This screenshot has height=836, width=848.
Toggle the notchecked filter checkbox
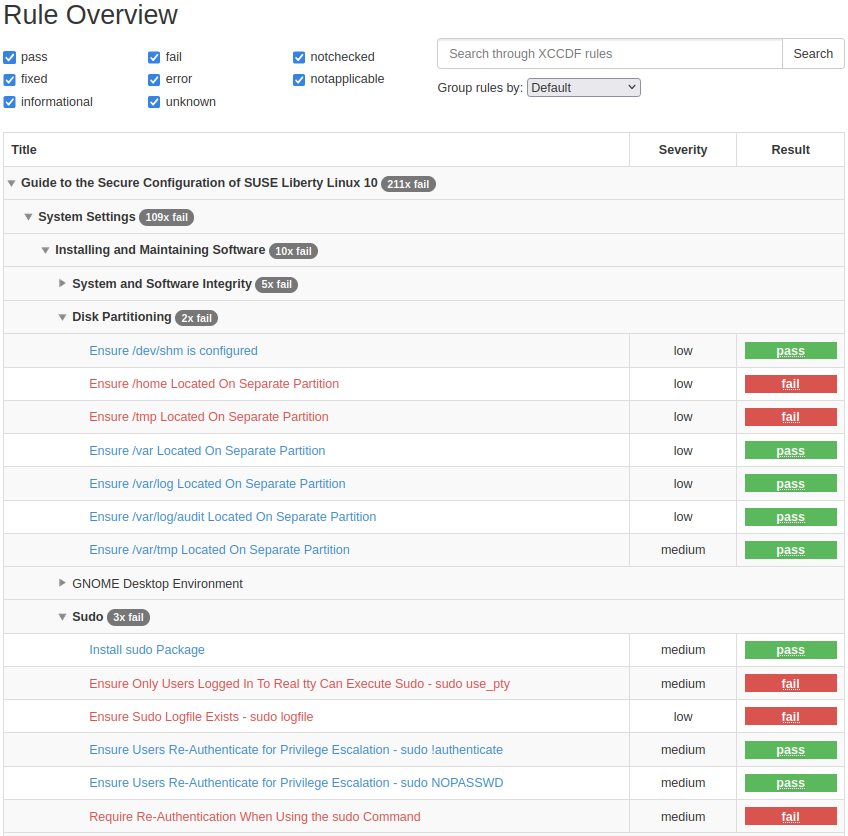coord(299,57)
